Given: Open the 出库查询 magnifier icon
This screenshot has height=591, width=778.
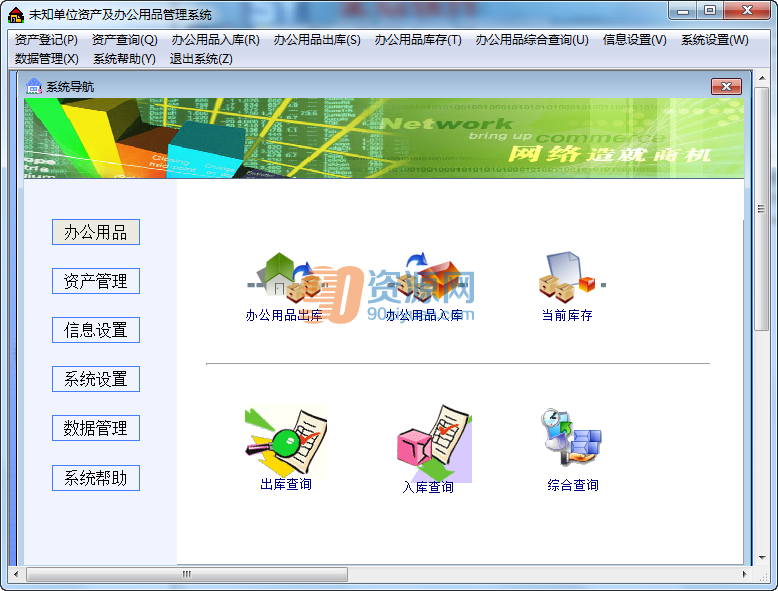Looking at the screenshot, I should [286, 441].
